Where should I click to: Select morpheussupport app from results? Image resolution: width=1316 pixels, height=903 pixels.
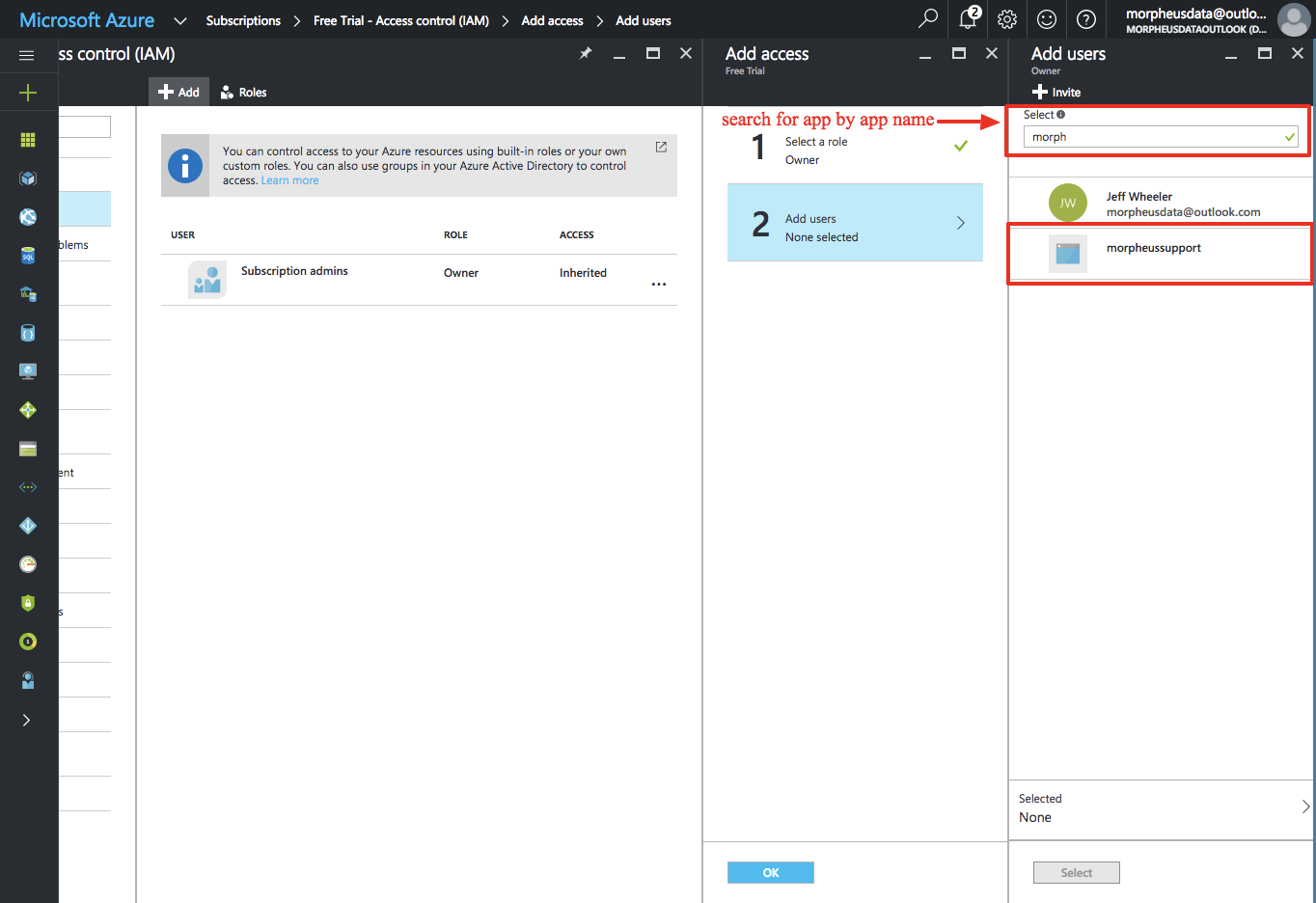1161,254
